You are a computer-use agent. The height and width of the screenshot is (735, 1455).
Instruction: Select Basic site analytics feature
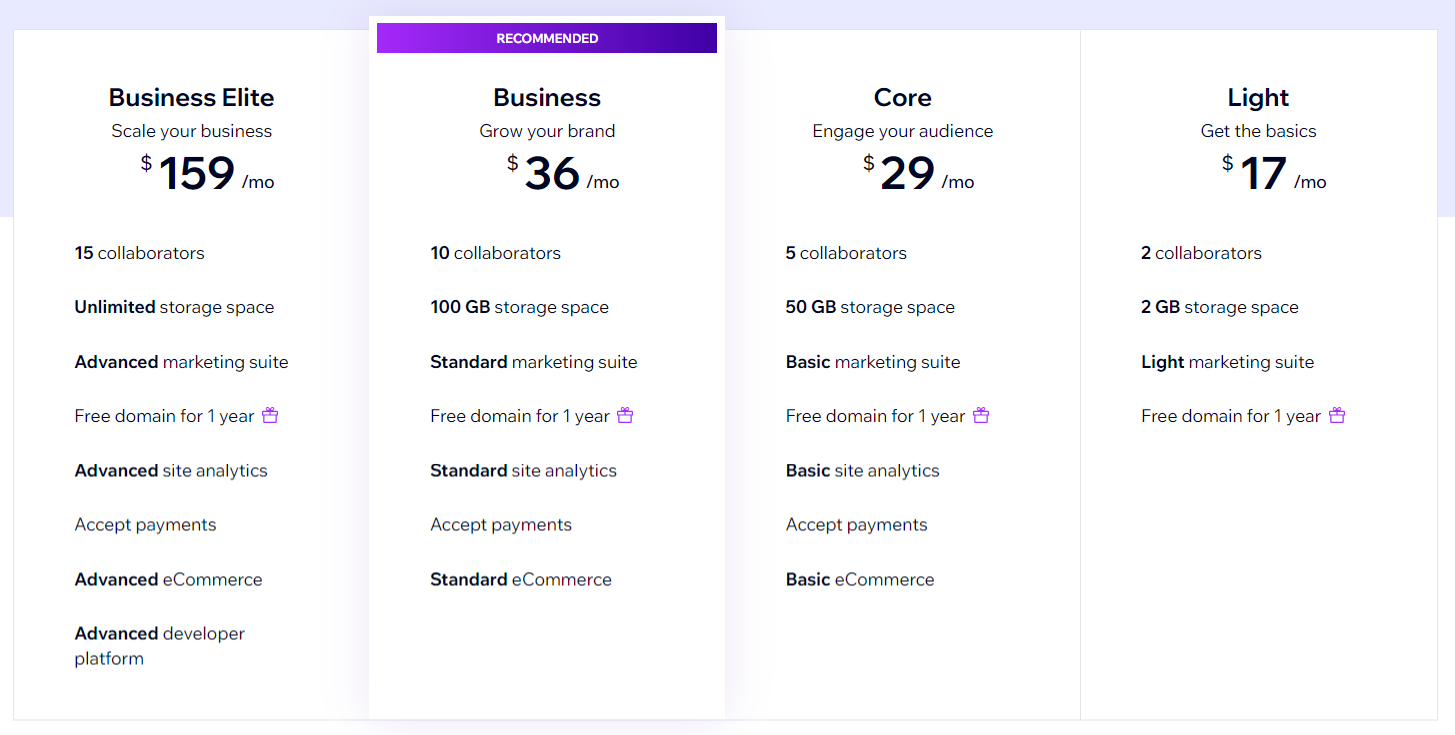point(863,470)
